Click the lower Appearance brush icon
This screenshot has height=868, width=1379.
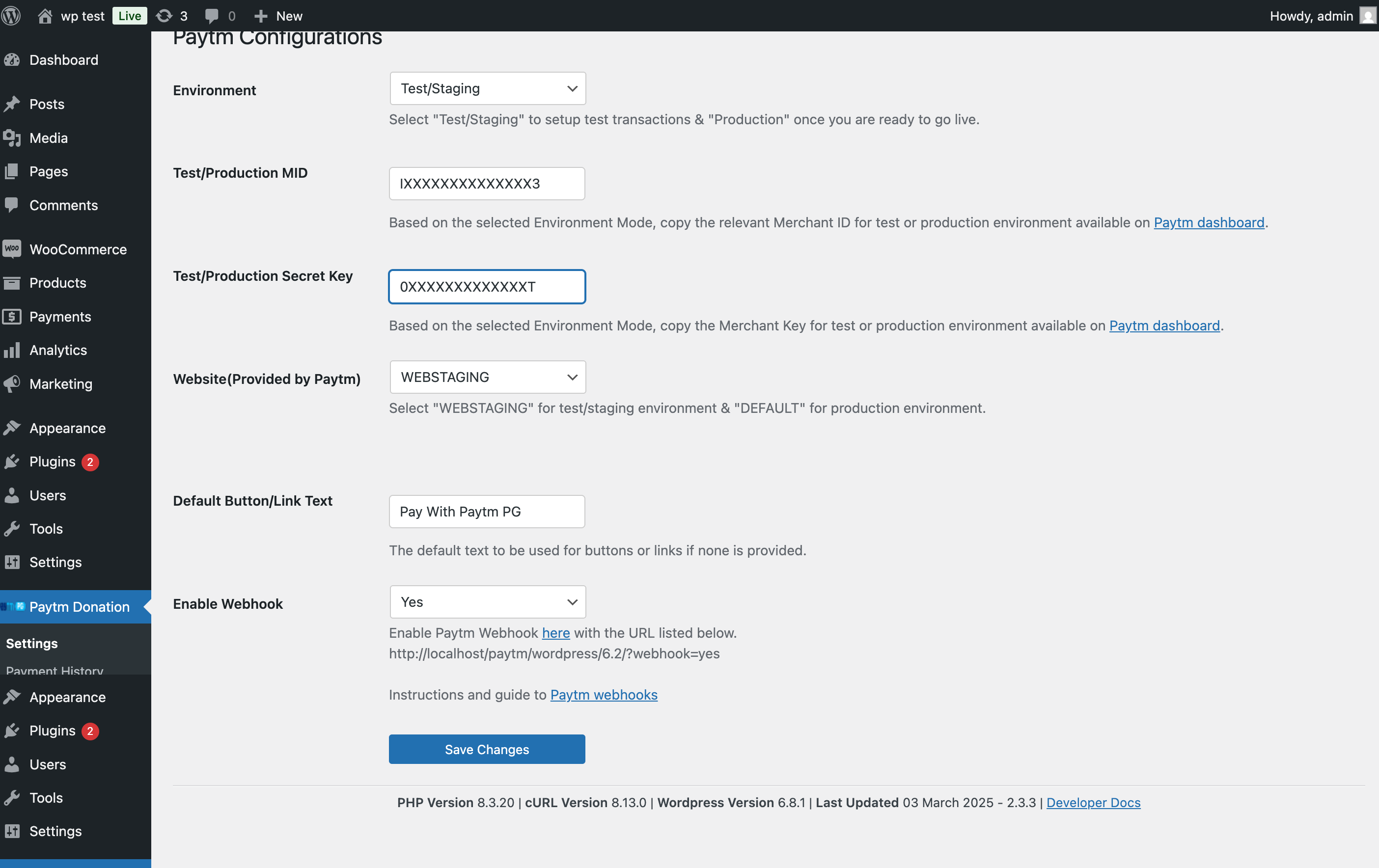tap(12, 697)
